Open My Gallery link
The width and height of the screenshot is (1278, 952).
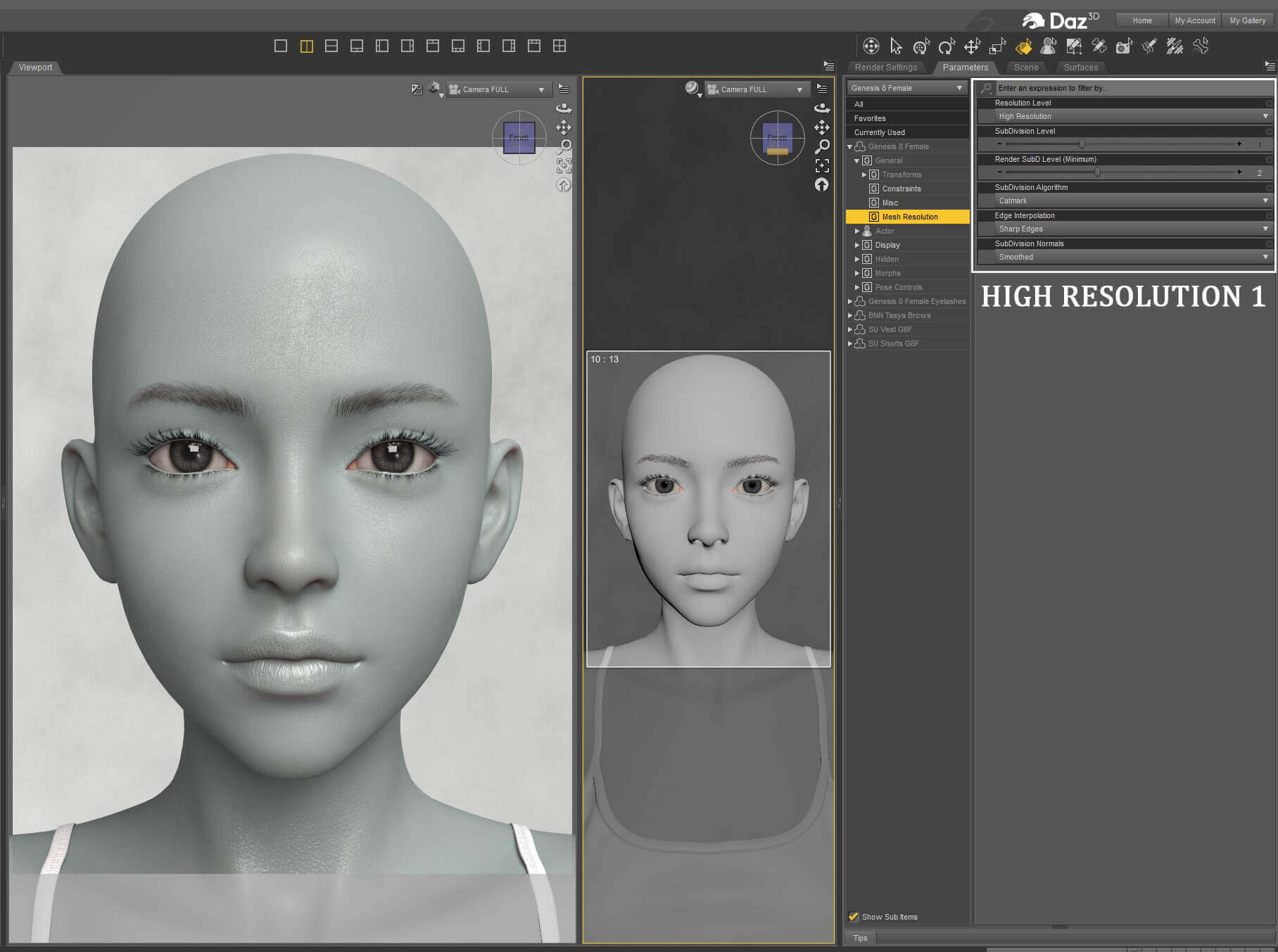tap(1247, 20)
